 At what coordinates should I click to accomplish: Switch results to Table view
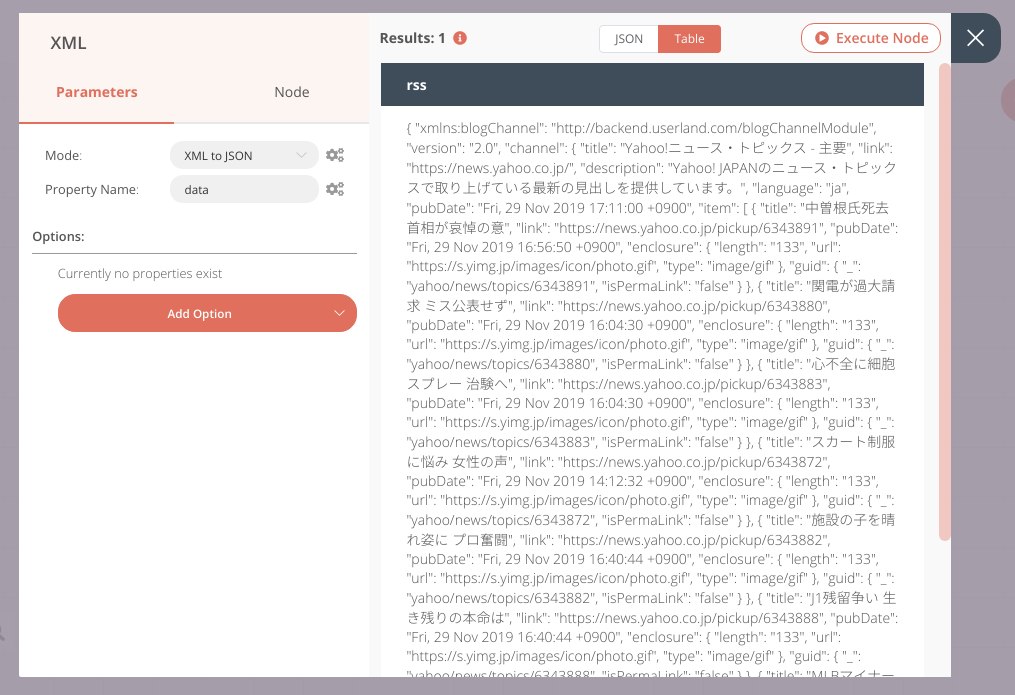pyautogui.click(x=687, y=38)
